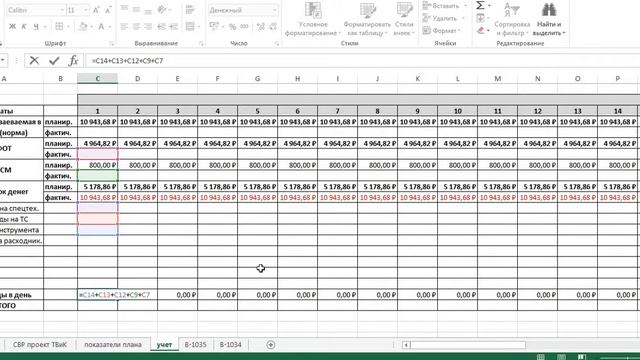The height and width of the screenshot is (360, 640).
Task: Open the Денежный number format dropdown
Action: click(x=275, y=10)
